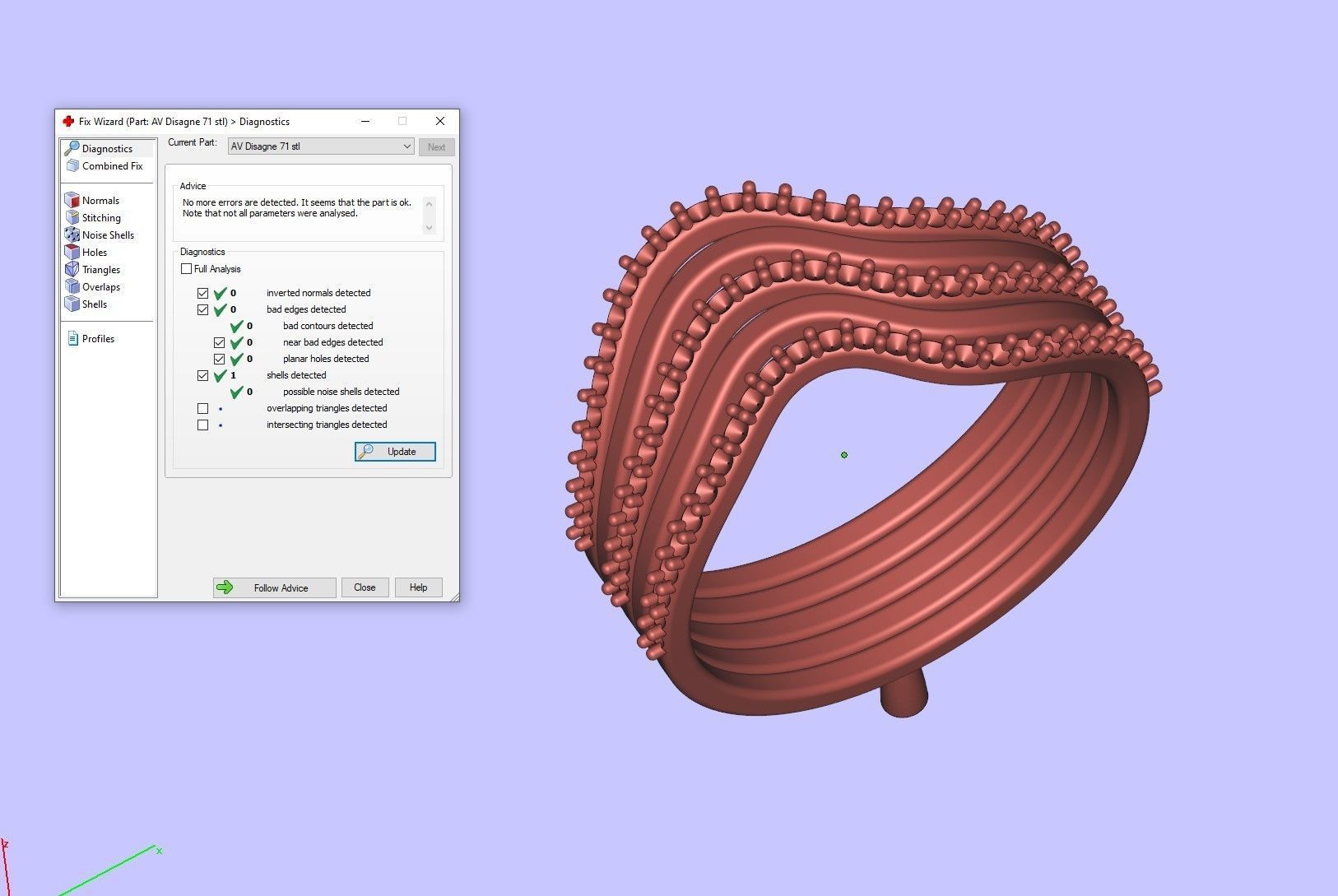The width and height of the screenshot is (1338, 896).
Task: Select Triangles in the sidebar
Action: coord(101,269)
